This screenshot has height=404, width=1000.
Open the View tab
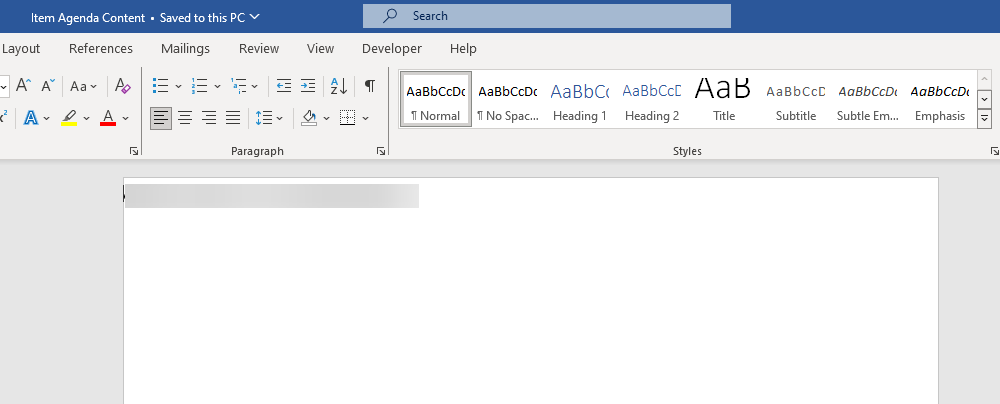320,49
